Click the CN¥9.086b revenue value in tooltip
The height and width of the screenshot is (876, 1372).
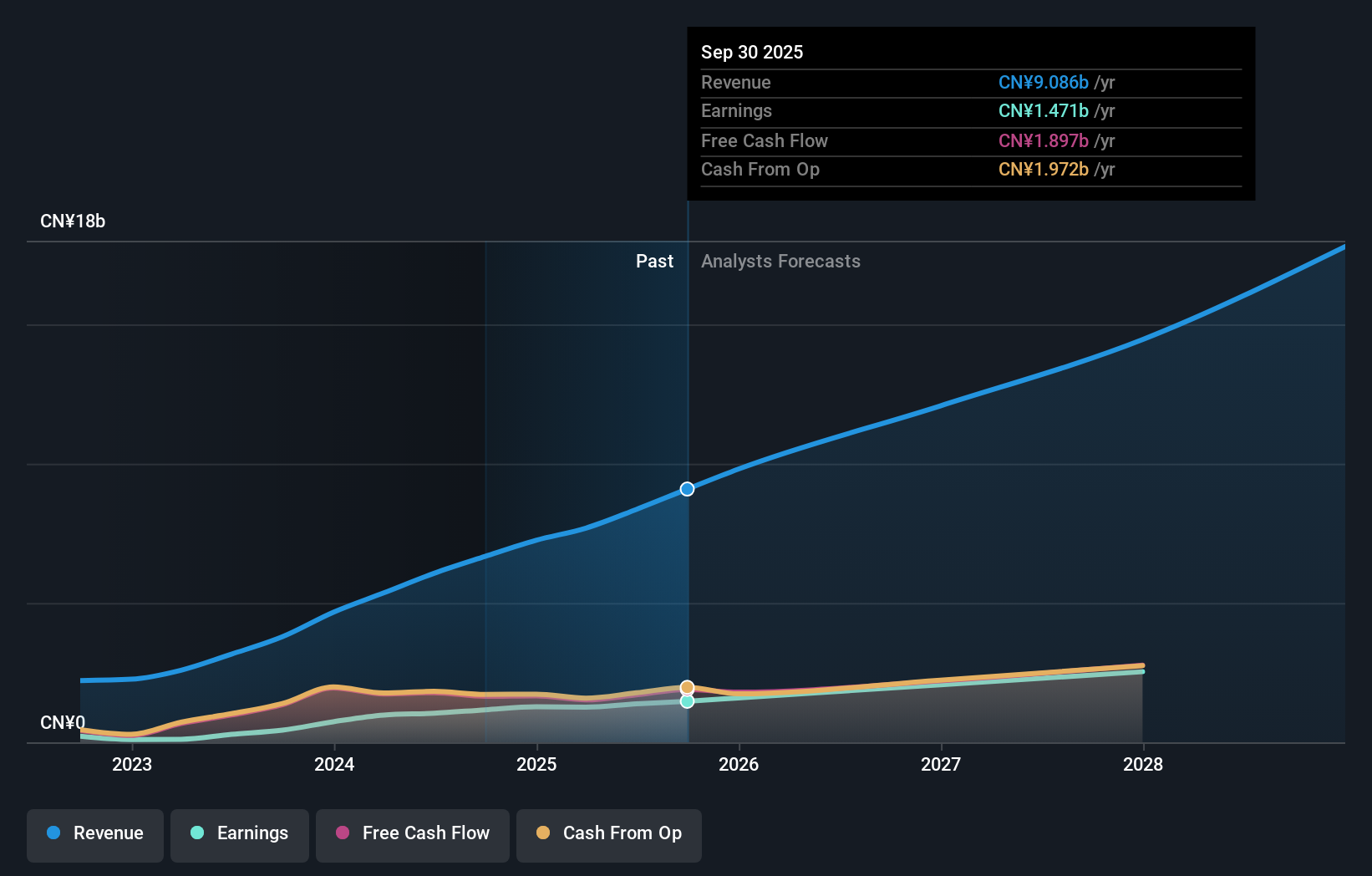click(x=1044, y=83)
